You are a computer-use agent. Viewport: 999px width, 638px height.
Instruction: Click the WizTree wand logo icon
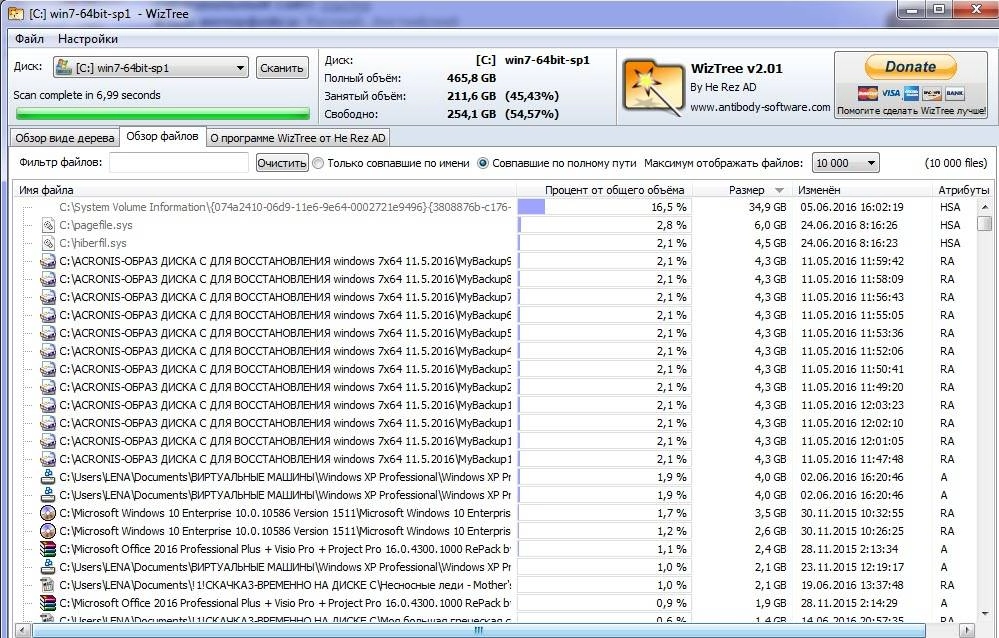click(652, 87)
